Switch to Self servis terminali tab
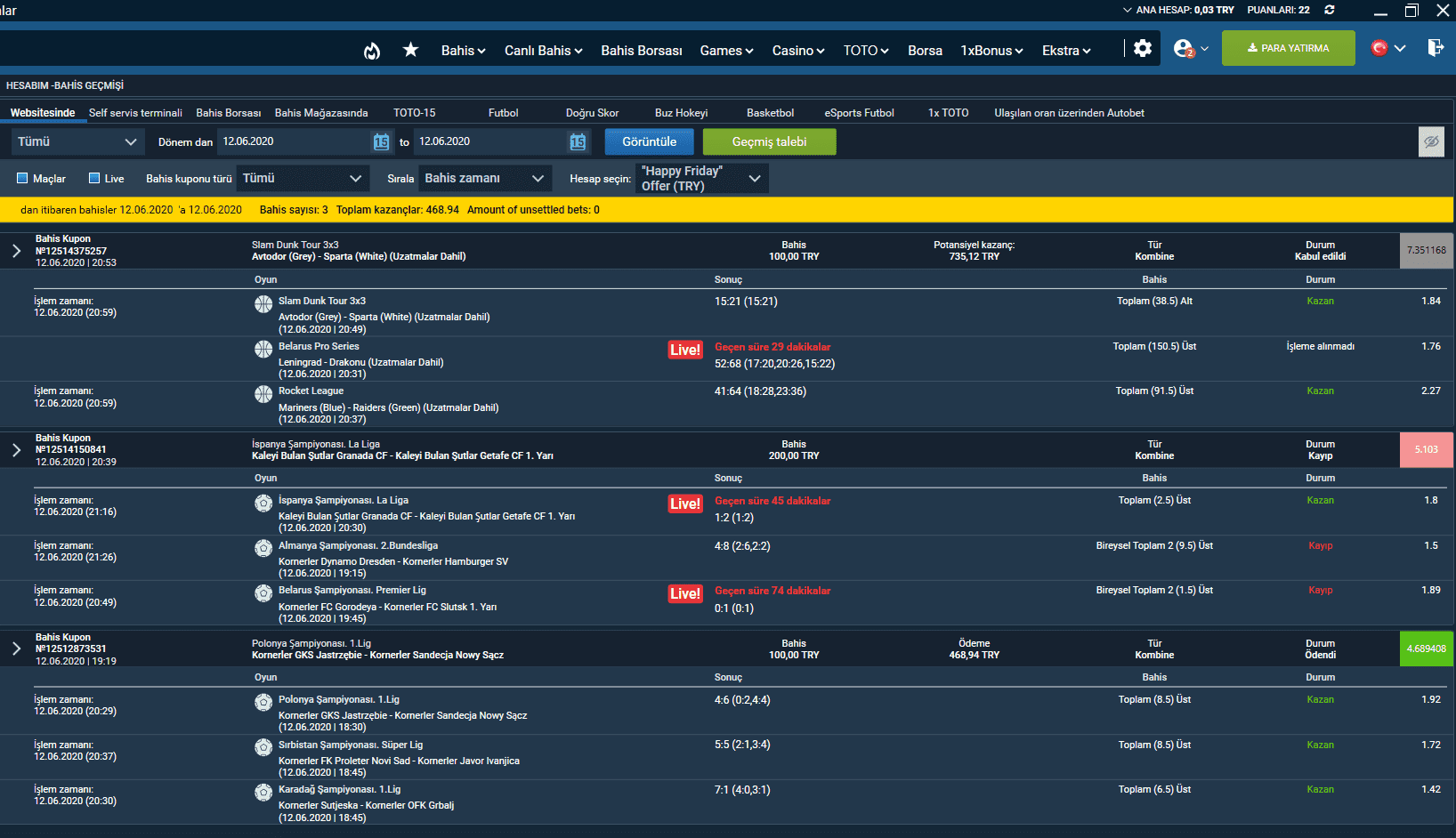Image resolution: width=1456 pixels, height=838 pixels. point(135,113)
